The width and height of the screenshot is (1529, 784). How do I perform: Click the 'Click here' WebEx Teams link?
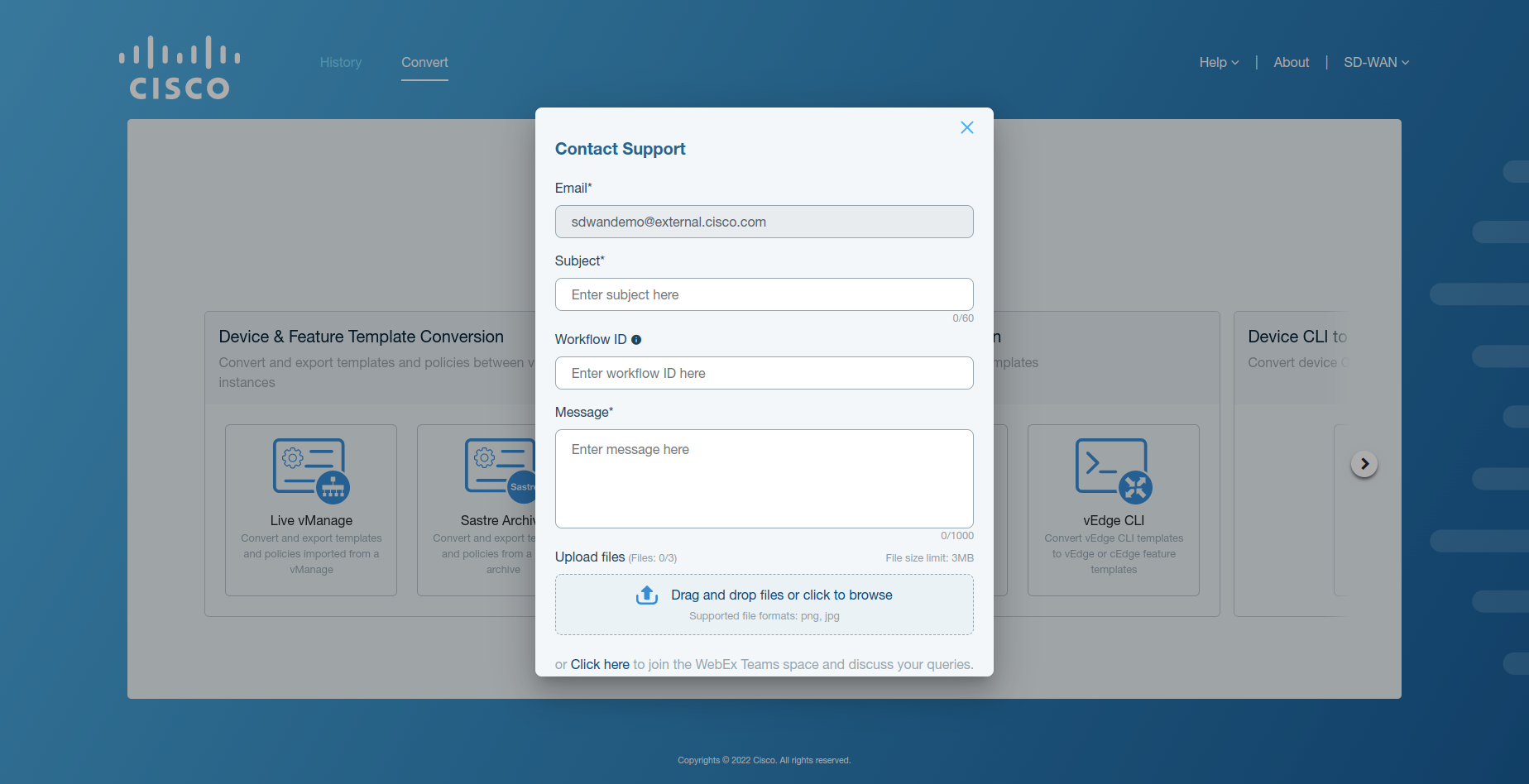600,664
